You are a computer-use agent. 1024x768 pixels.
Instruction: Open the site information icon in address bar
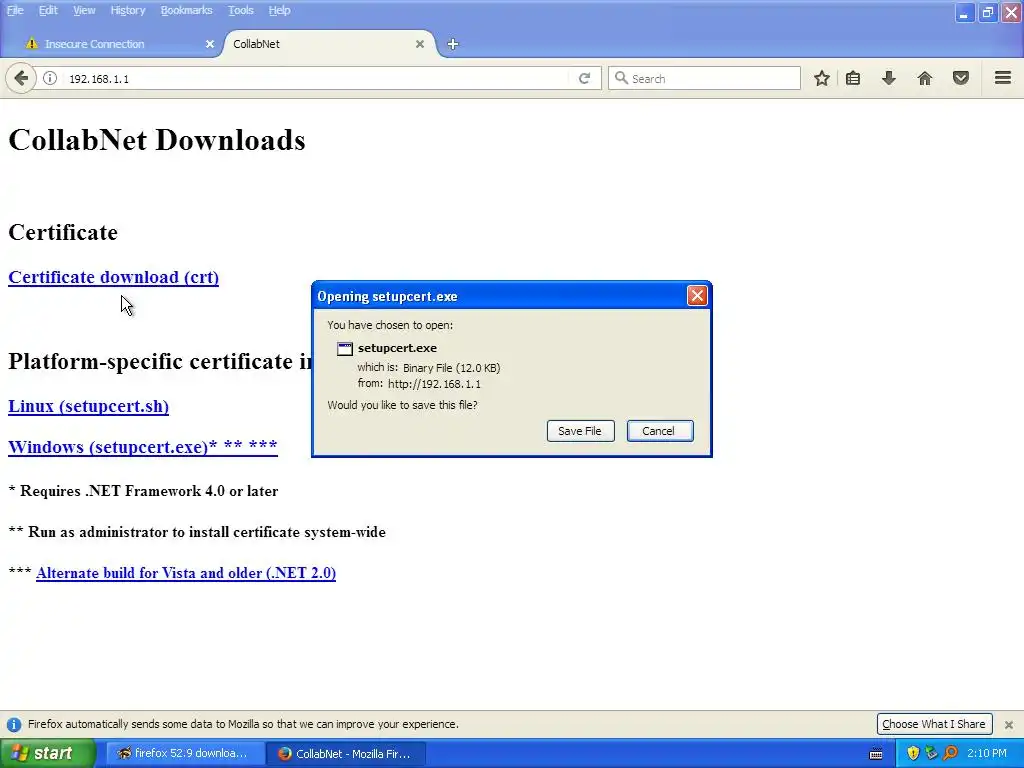click(50, 78)
